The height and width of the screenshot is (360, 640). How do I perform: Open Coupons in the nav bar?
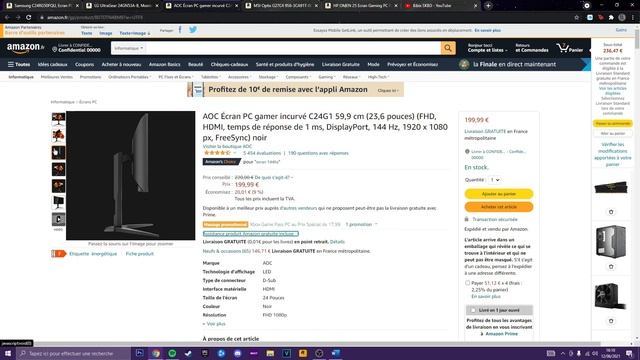[x=84, y=64]
